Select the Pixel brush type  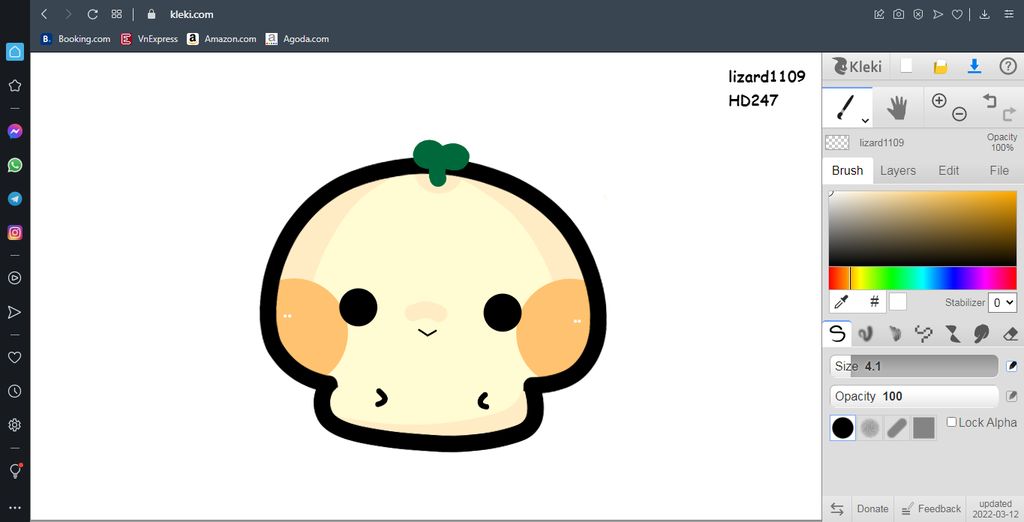click(x=923, y=334)
